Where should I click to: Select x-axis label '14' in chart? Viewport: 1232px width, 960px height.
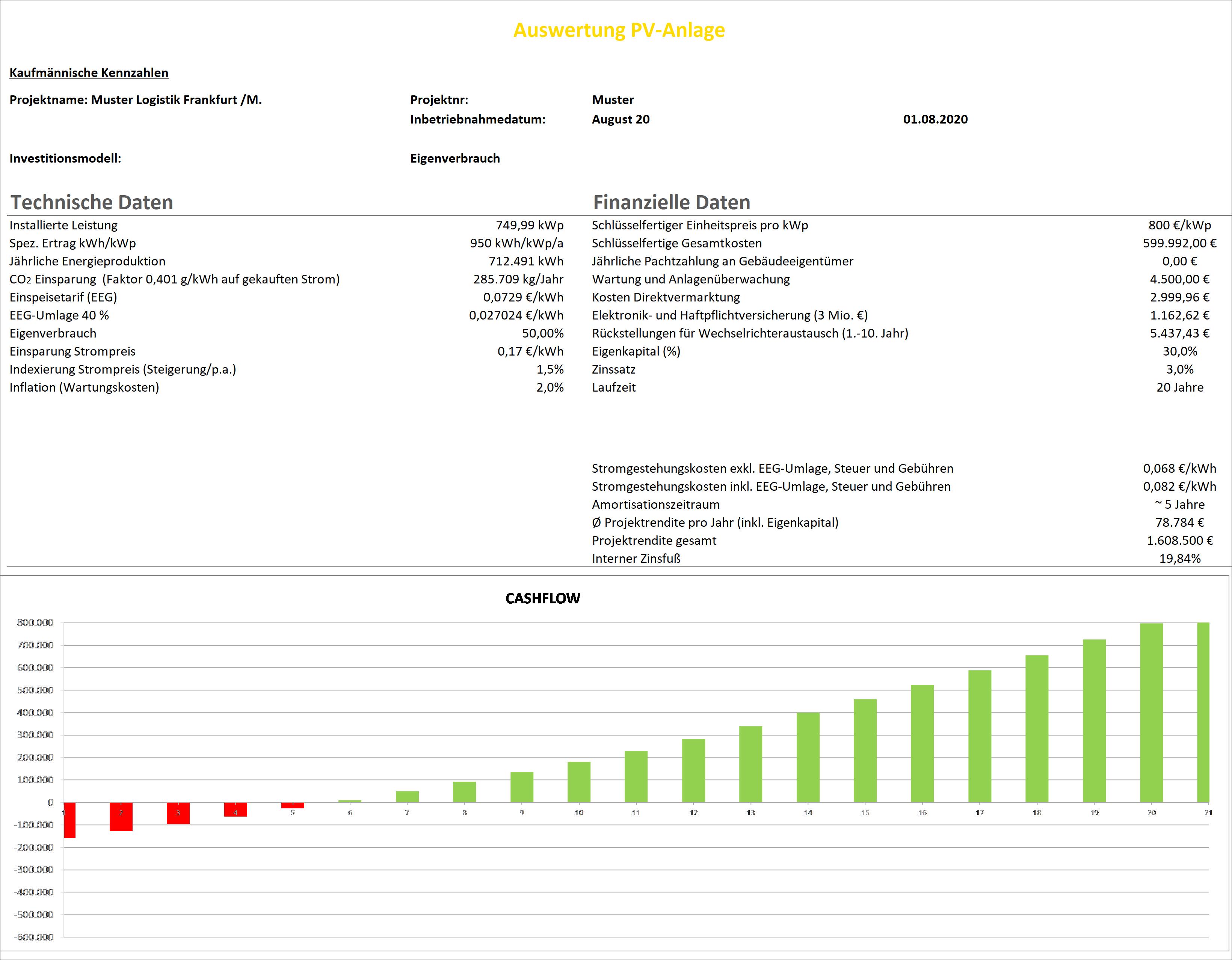click(808, 812)
